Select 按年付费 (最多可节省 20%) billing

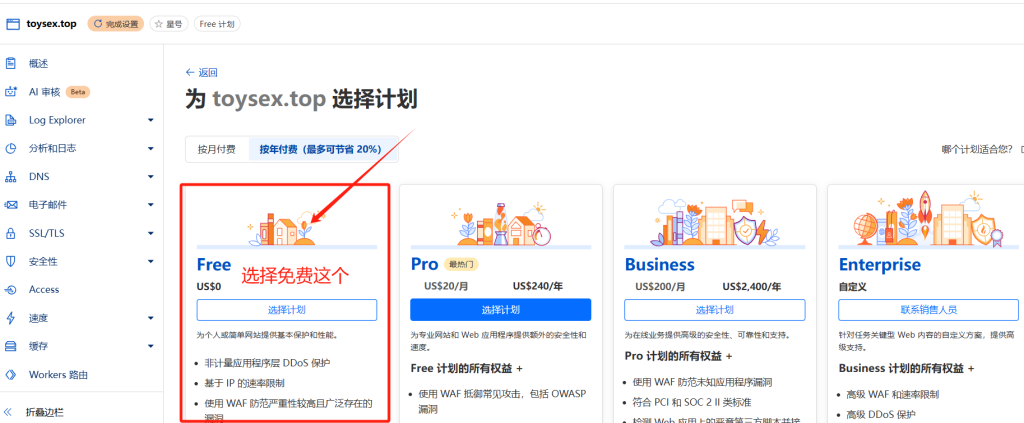point(321,149)
